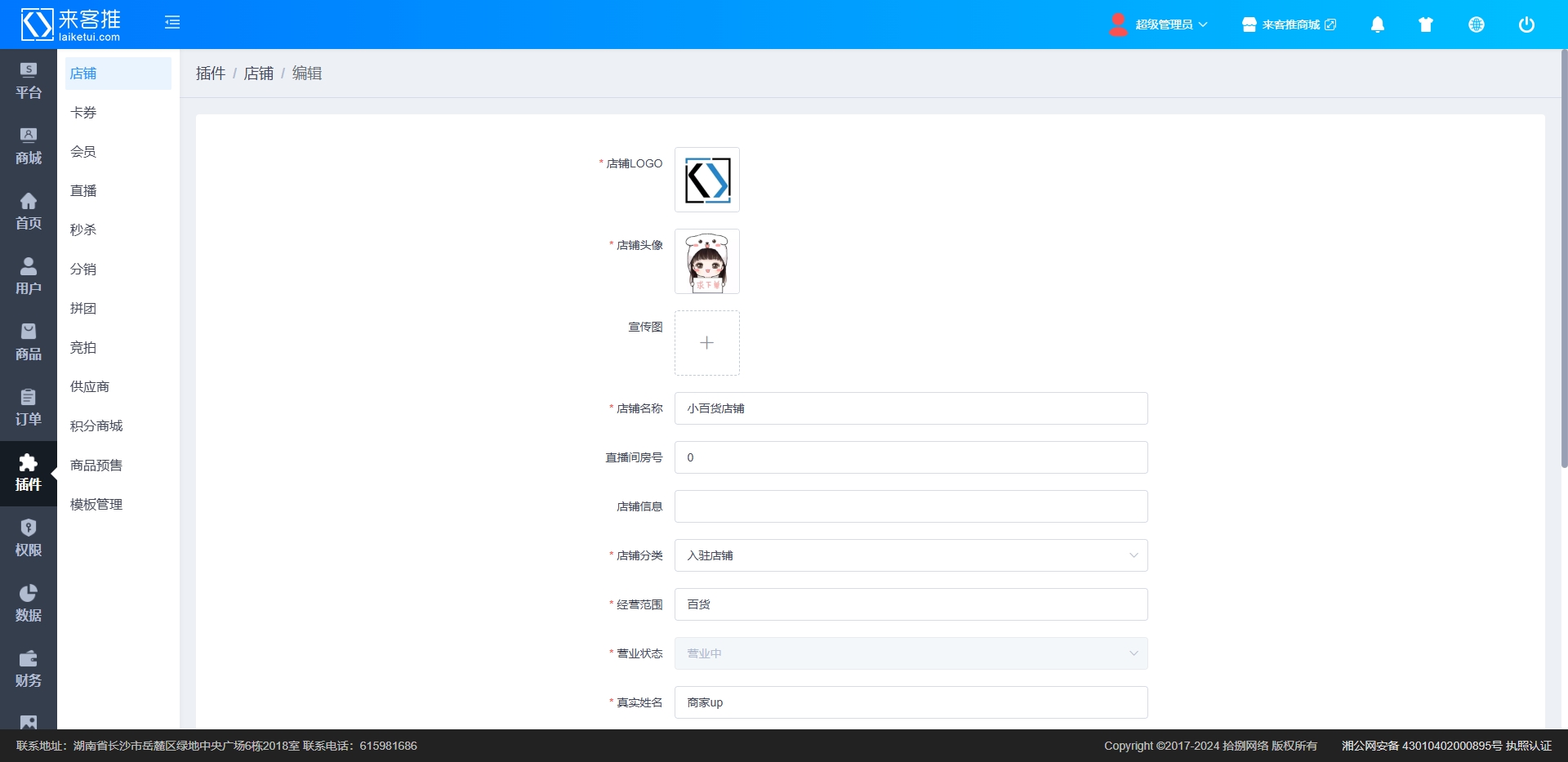
Task: Click the power logout icon
Action: (x=1526, y=25)
